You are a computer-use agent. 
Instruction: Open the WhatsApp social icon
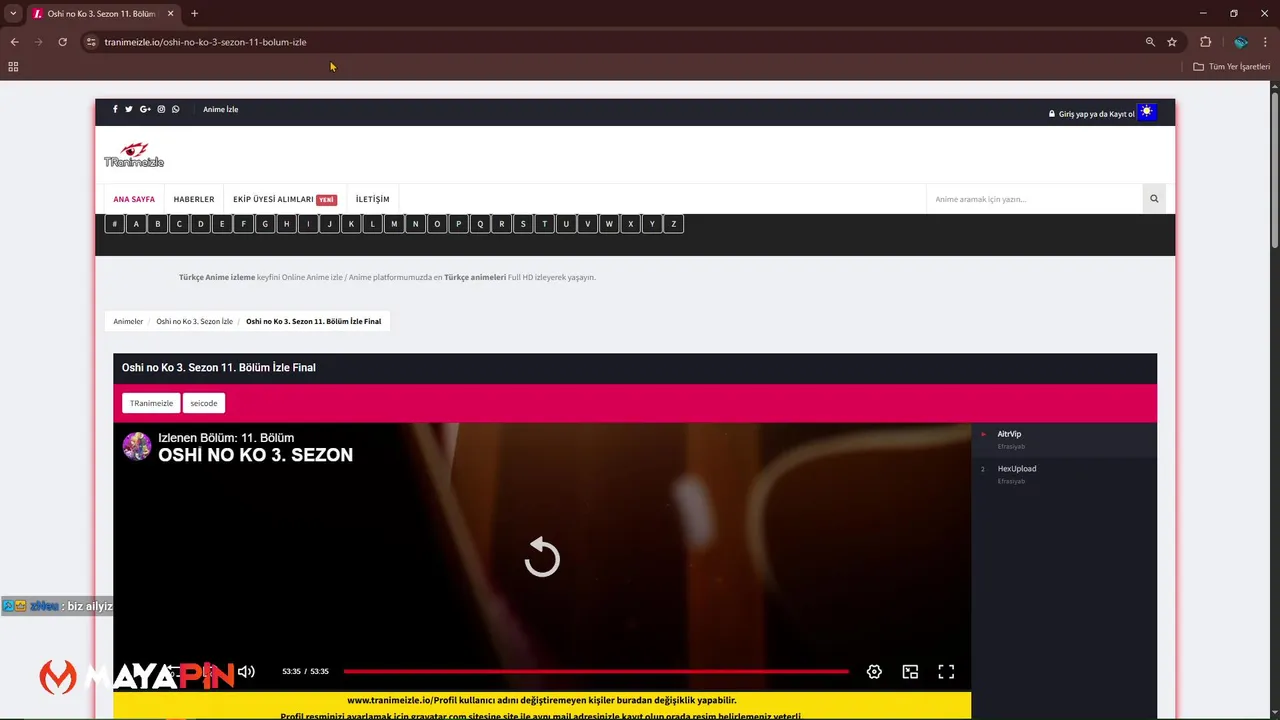pyautogui.click(x=176, y=109)
